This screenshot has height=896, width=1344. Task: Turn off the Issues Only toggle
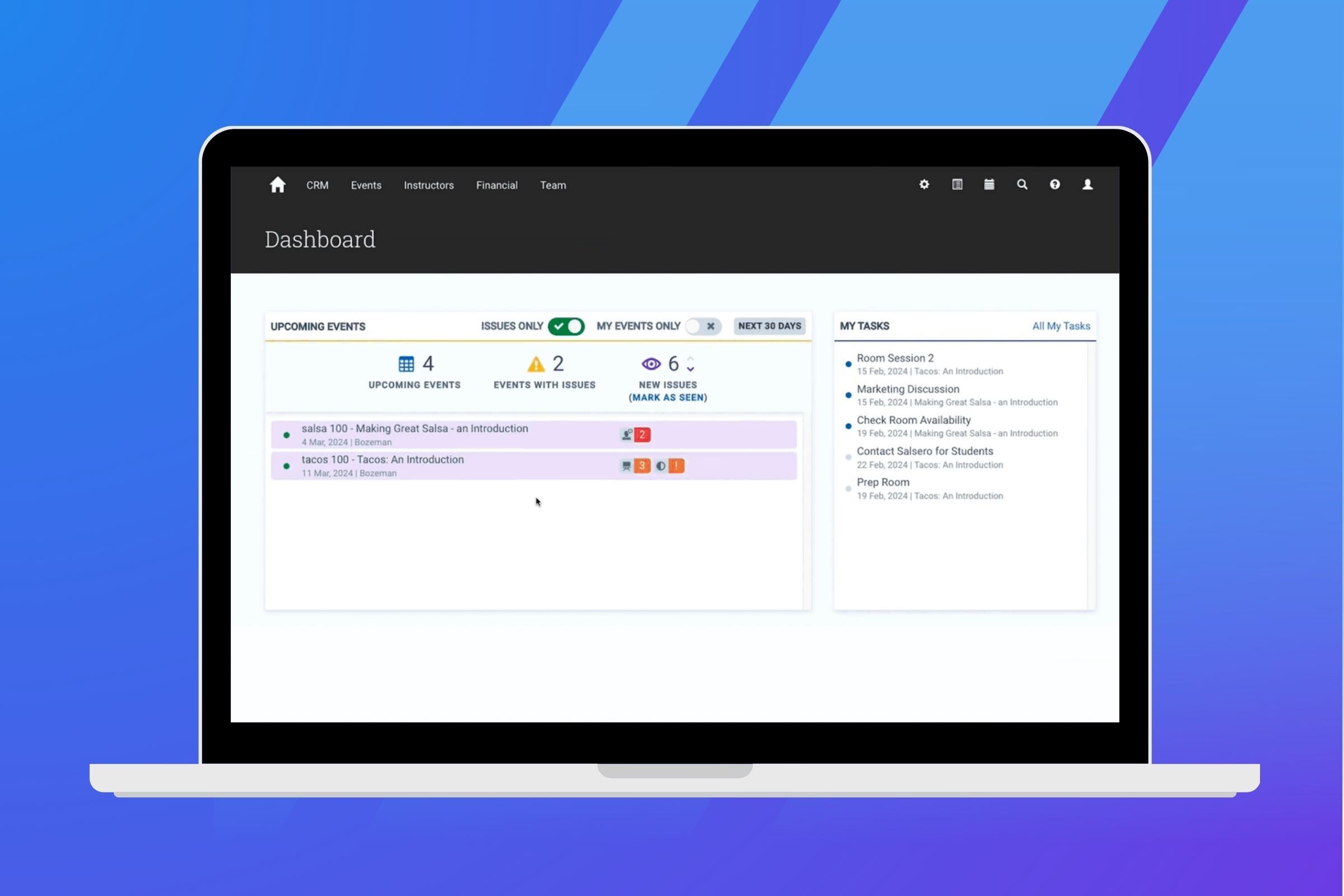pyautogui.click(x=565, y=326)
